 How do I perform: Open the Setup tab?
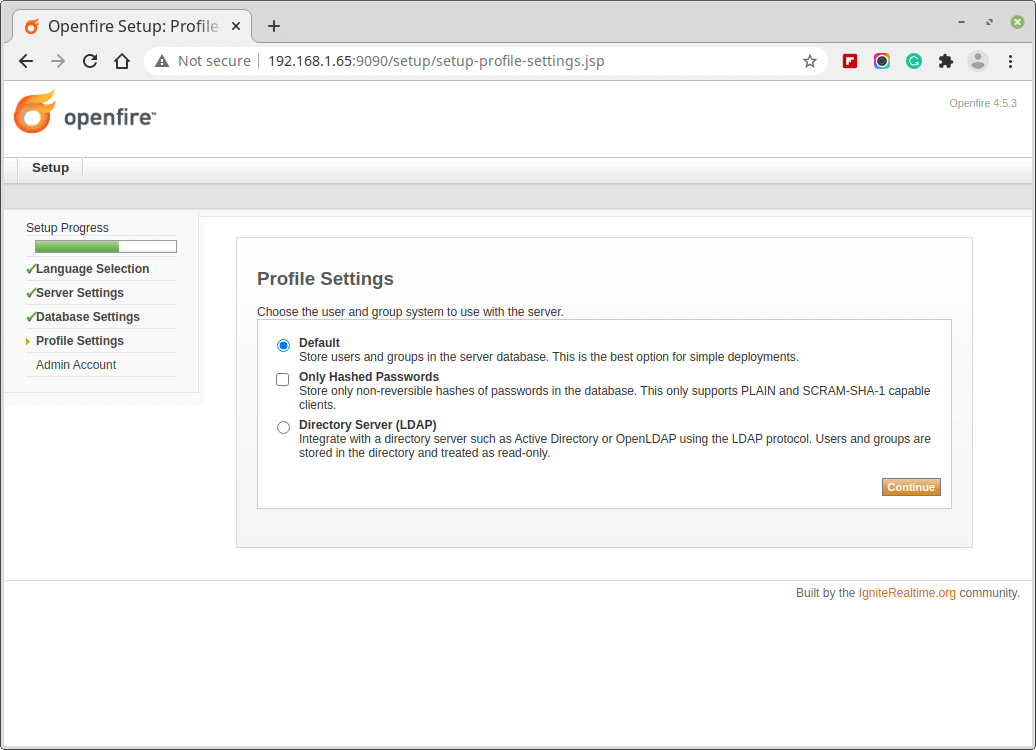[50, 168]
